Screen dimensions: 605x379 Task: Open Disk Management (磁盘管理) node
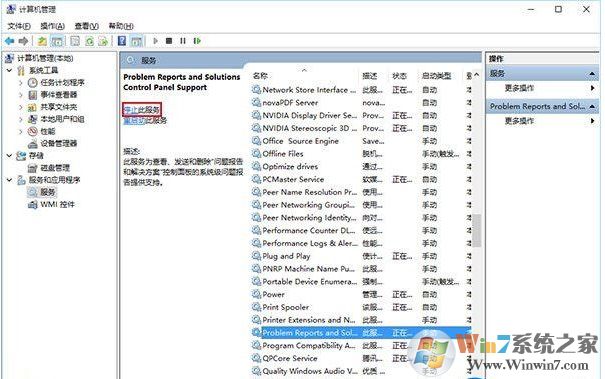click(x=49, y=168)
